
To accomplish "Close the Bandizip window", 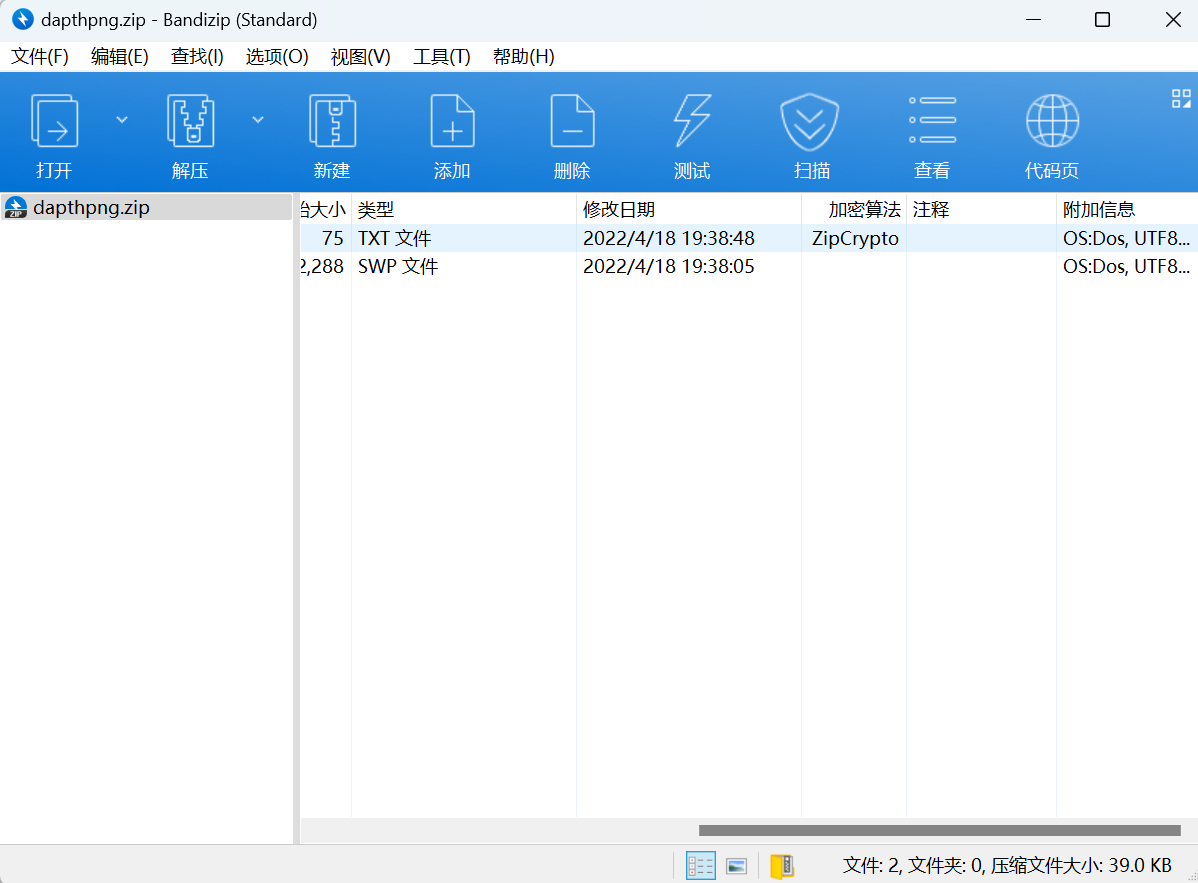I will (1174, 20).
